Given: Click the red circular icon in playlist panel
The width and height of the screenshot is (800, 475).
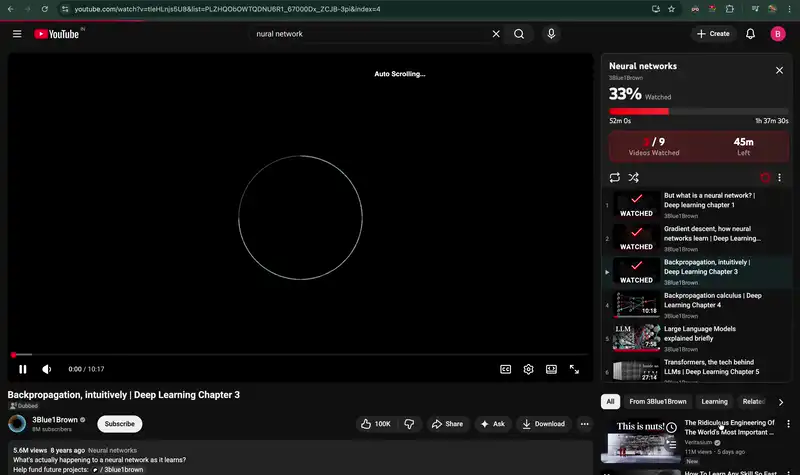Looking at the screenshot, I should (x=765, y=177).
